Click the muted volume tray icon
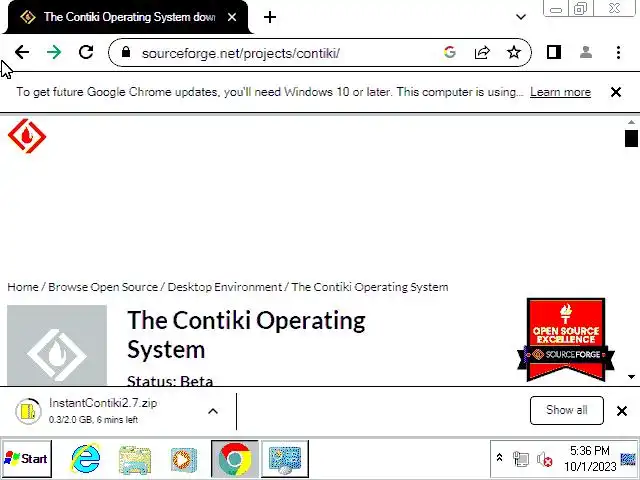 click(544, 459)
